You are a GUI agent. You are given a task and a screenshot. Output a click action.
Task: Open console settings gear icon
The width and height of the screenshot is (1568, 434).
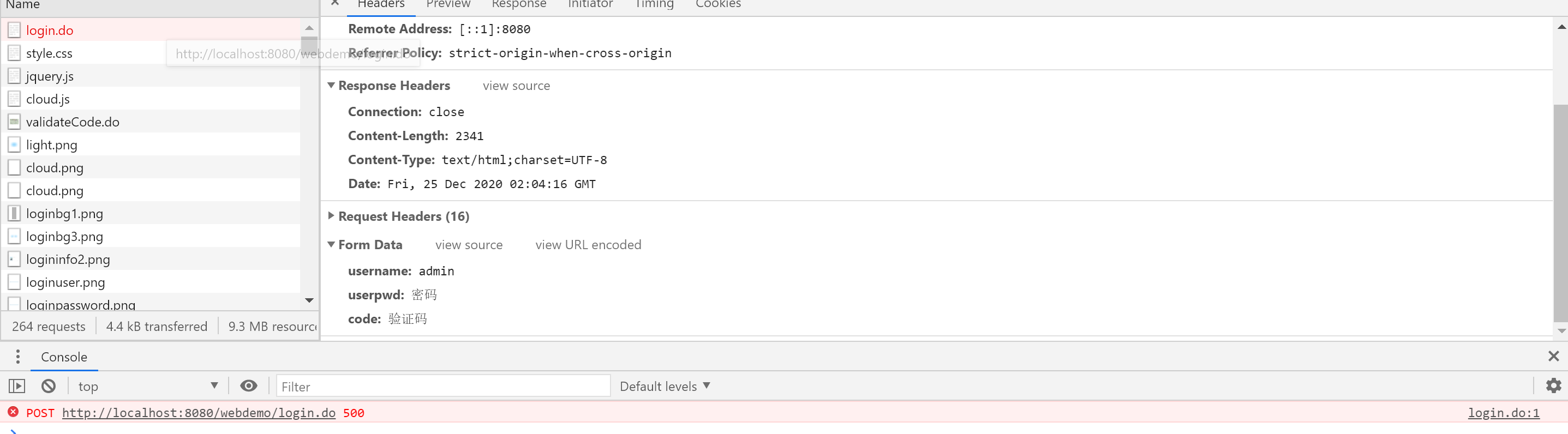(1553, 385)
